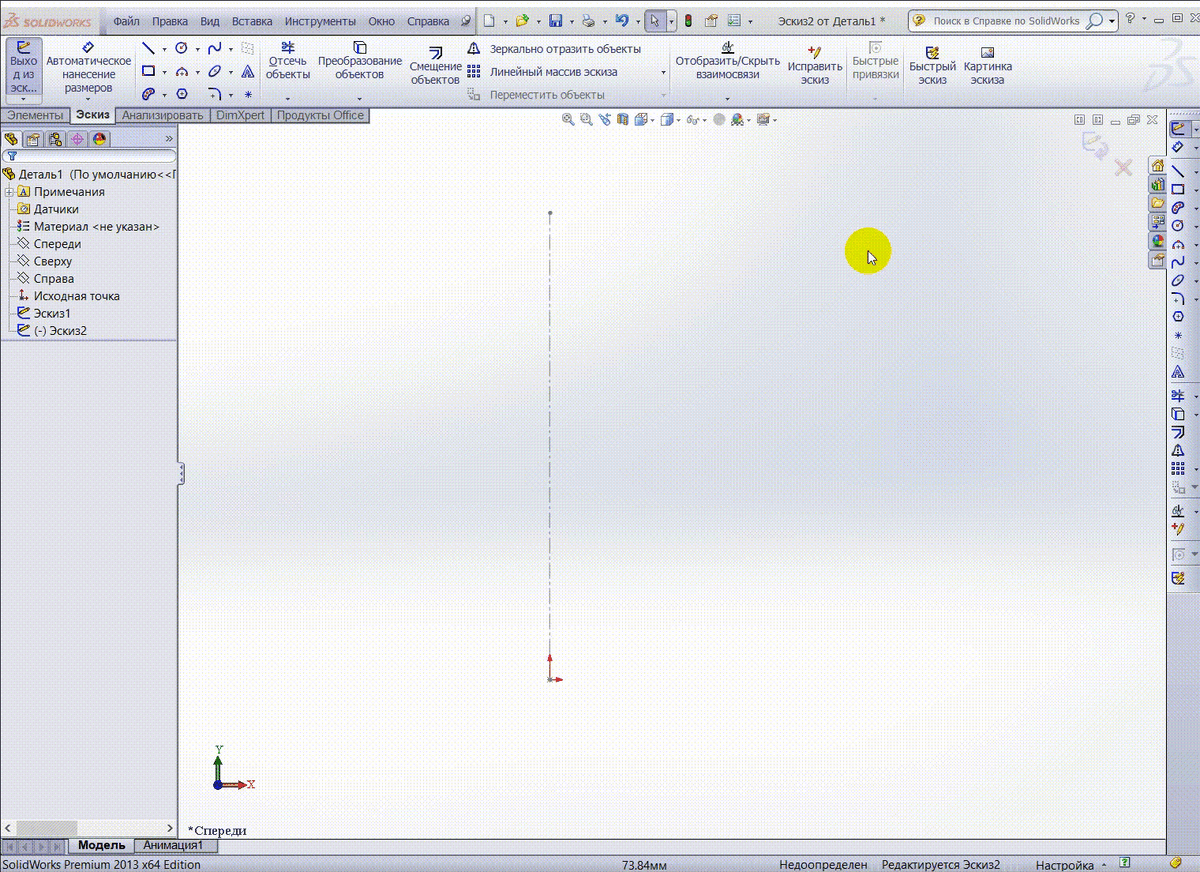Click the New document icon
The image size is (1200, 872).
(488, 20)
